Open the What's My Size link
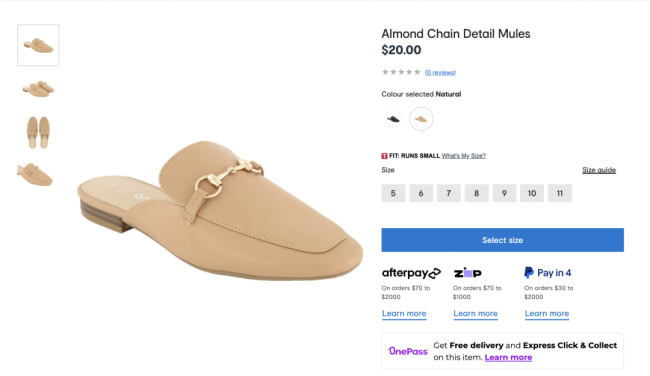 (463, 156)
